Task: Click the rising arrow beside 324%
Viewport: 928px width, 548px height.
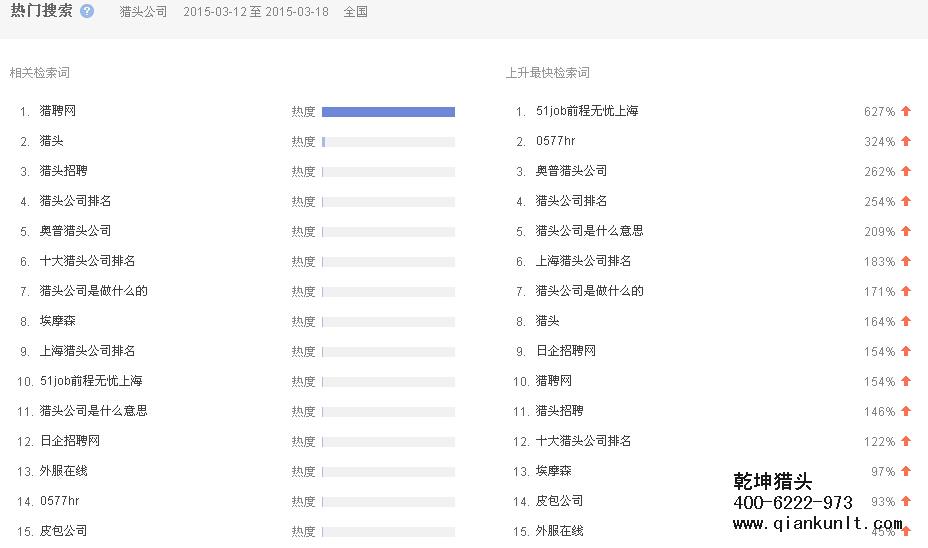Action: (906, 141)
